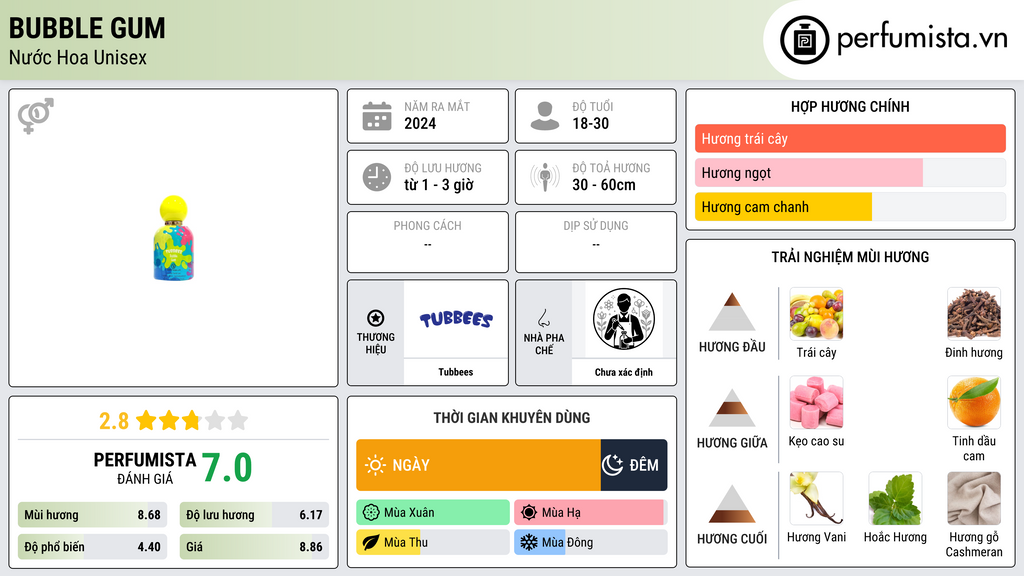Click the sun icon in the Ngày bar

(x=375, y=465)
